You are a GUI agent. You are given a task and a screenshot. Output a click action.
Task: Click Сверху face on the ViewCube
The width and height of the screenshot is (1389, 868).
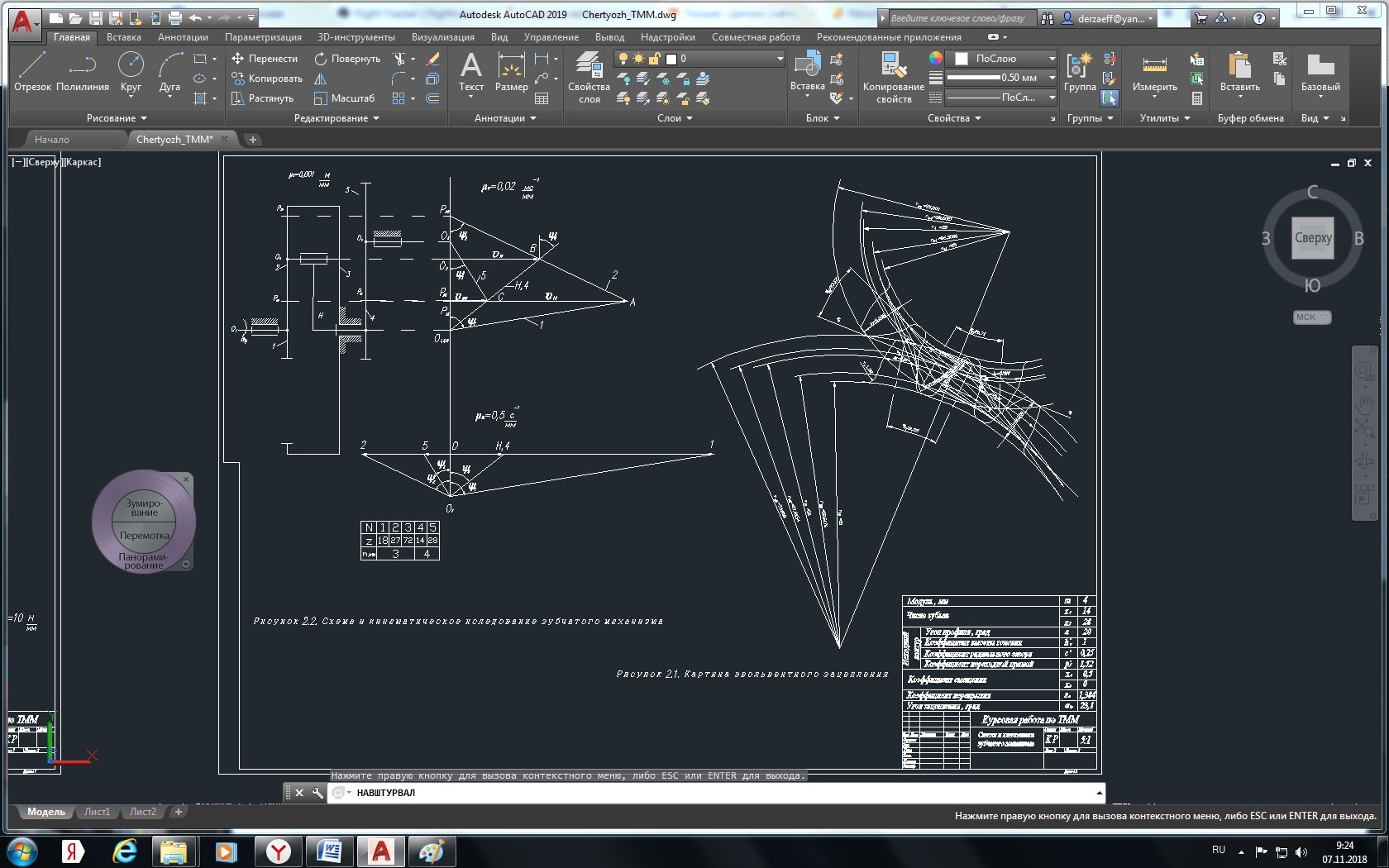[x=1313, y=238]
